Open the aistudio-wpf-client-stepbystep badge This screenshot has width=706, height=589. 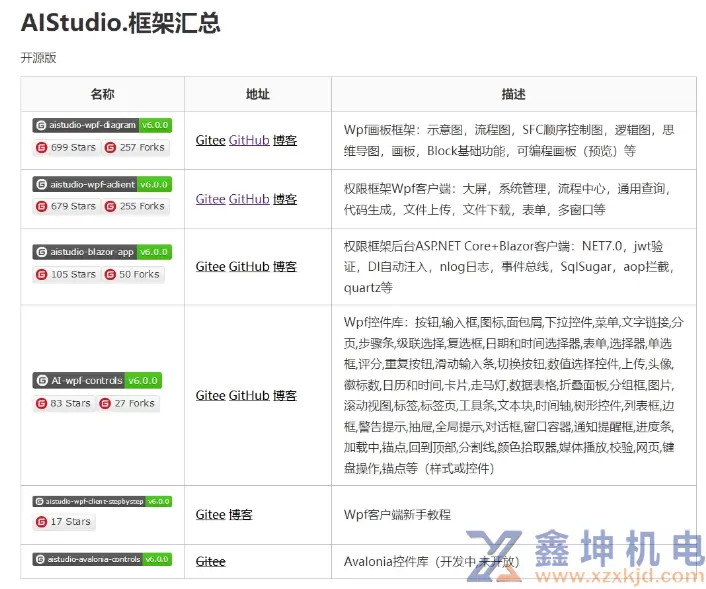(x=102, y=501)
